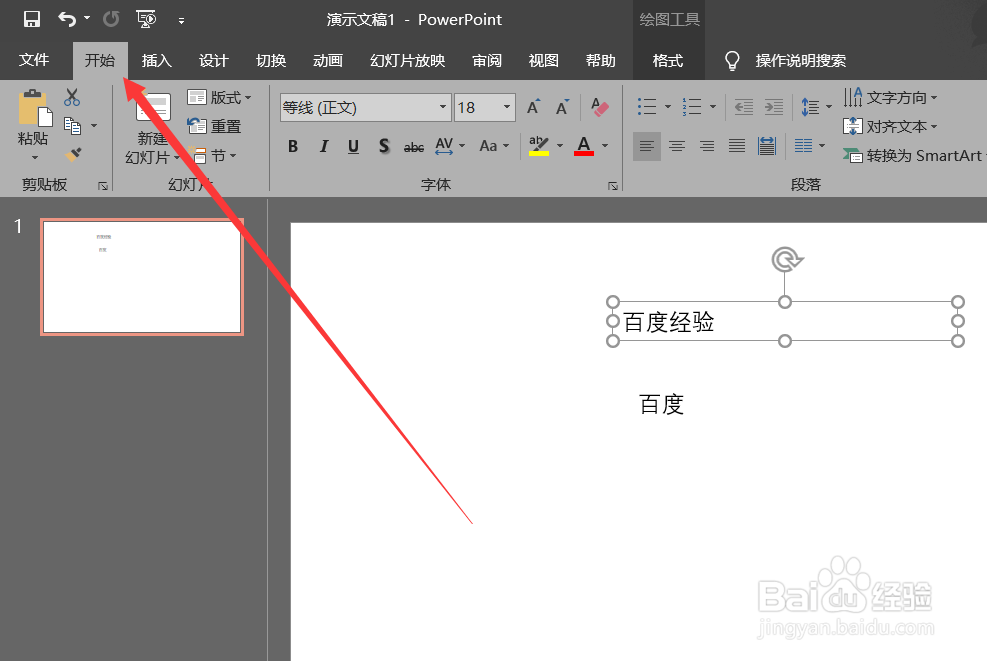The height and width of the screenshot is (661, 987).
Task: Open the 文件 file tab
Action: (34, 60)
